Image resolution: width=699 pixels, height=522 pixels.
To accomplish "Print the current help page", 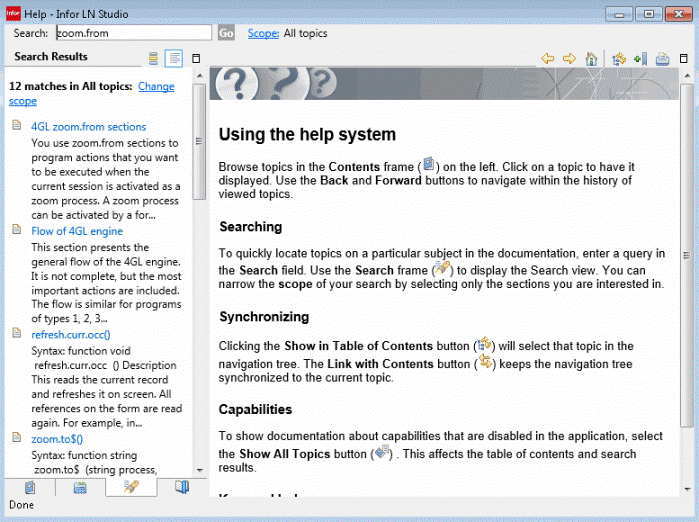I will click(662, 59).
